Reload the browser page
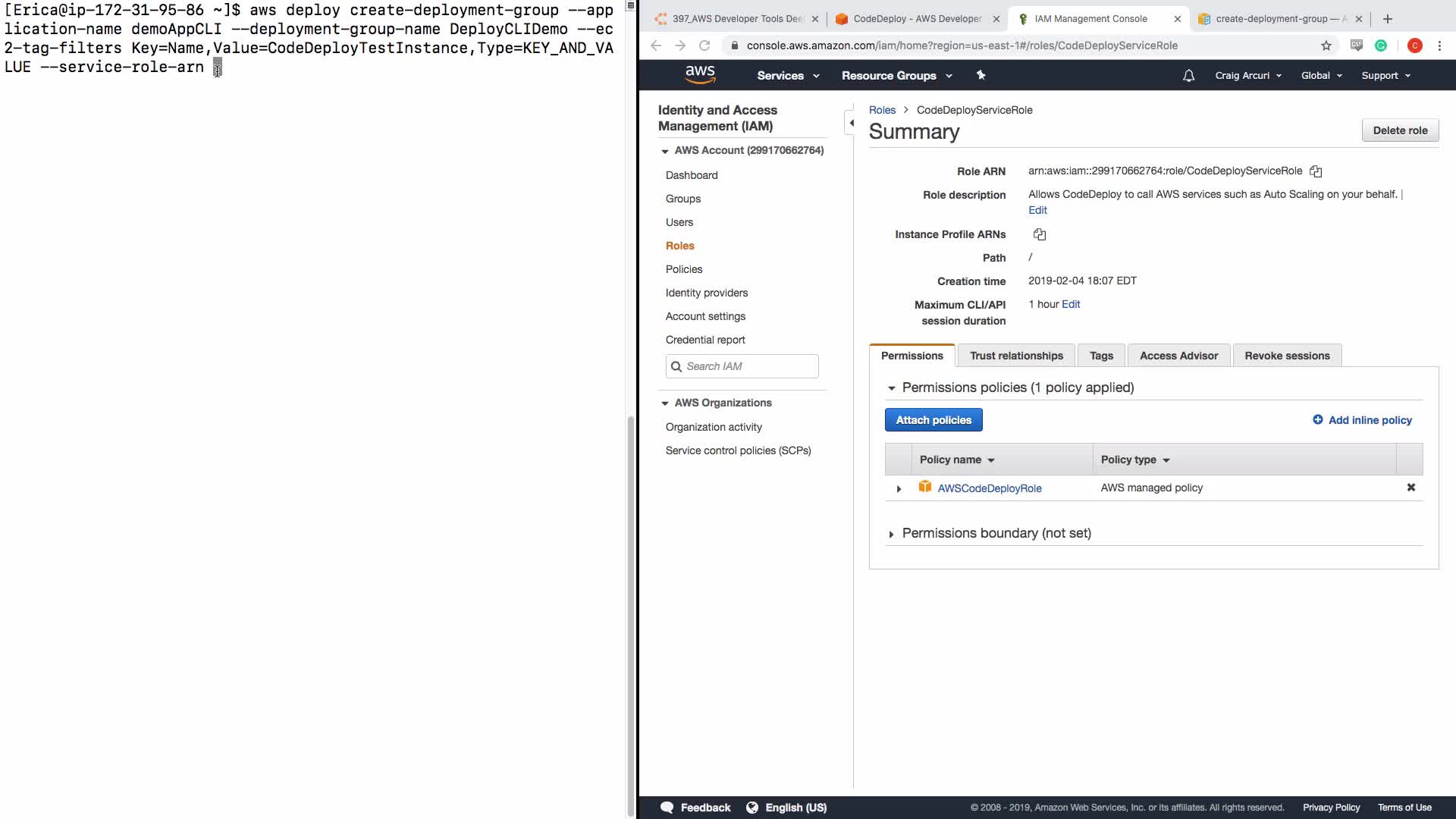This screenshot has width=1456, height=819. click(704, 45)
